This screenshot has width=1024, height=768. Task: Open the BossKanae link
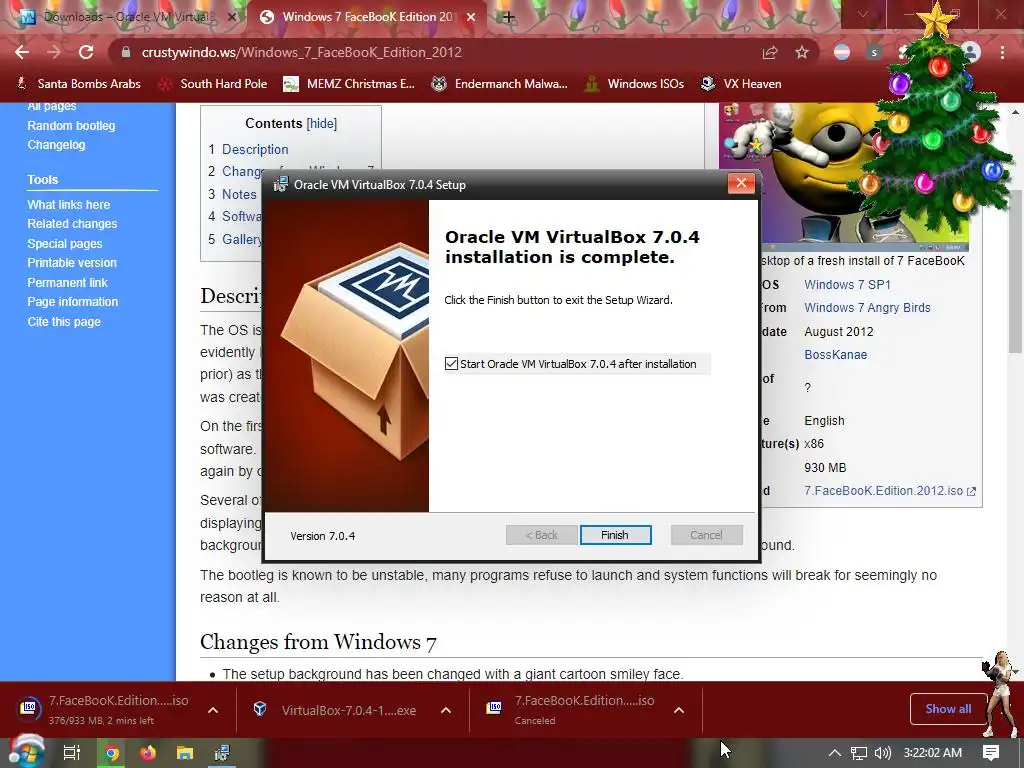pos(835,355)
